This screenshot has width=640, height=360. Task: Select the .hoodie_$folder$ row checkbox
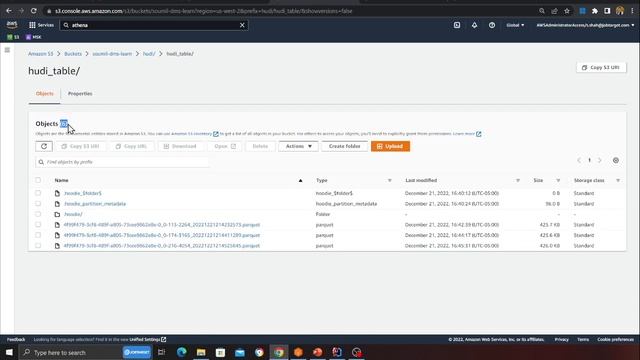point(38,193)
